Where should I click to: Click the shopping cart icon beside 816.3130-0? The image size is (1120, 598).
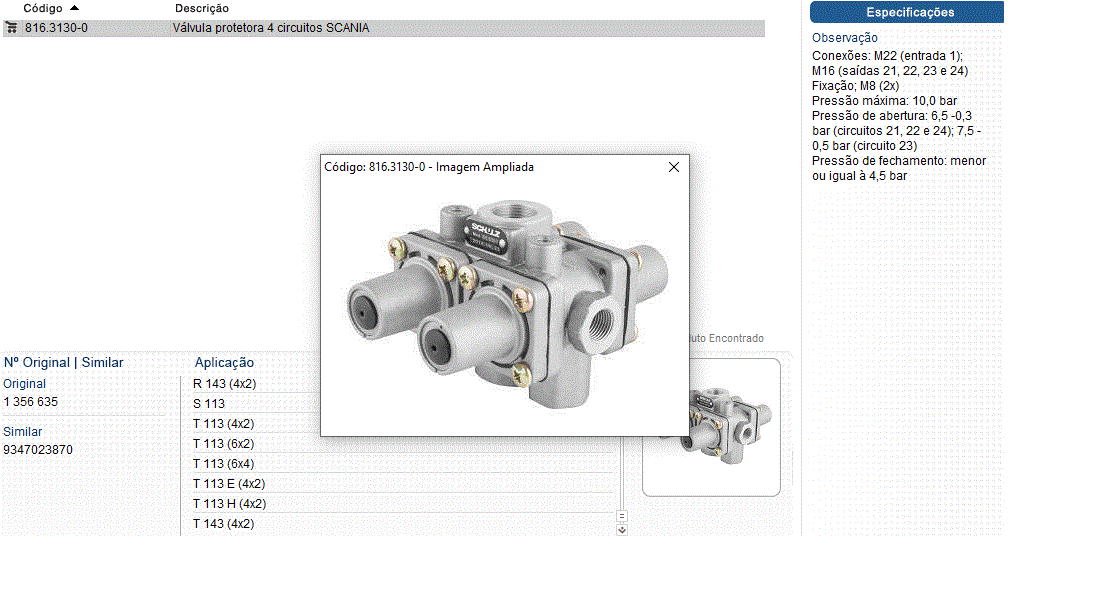11,28
